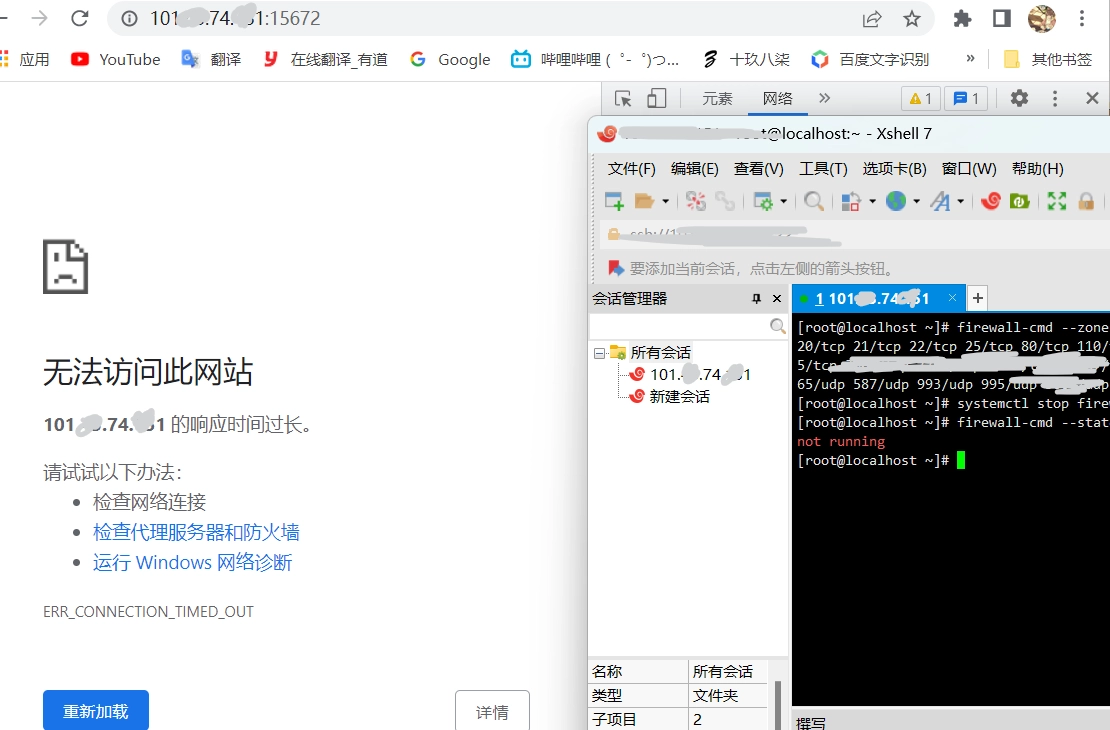Toggle pin on the session manager panel
The image size is (1110, 730).
756,299
